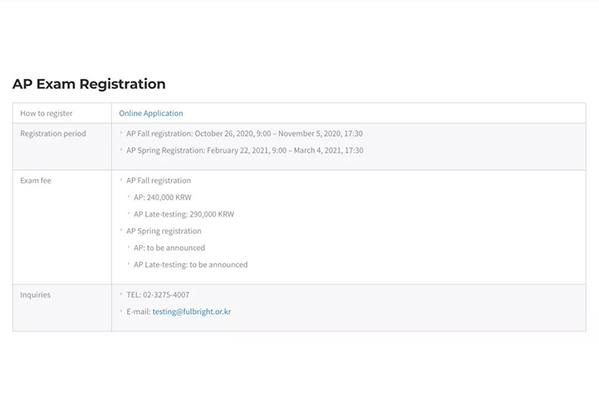599x396 pixels.
Task: Click the AP Late-testing: 290,000 KRW text
Action: tap(184, 214)
